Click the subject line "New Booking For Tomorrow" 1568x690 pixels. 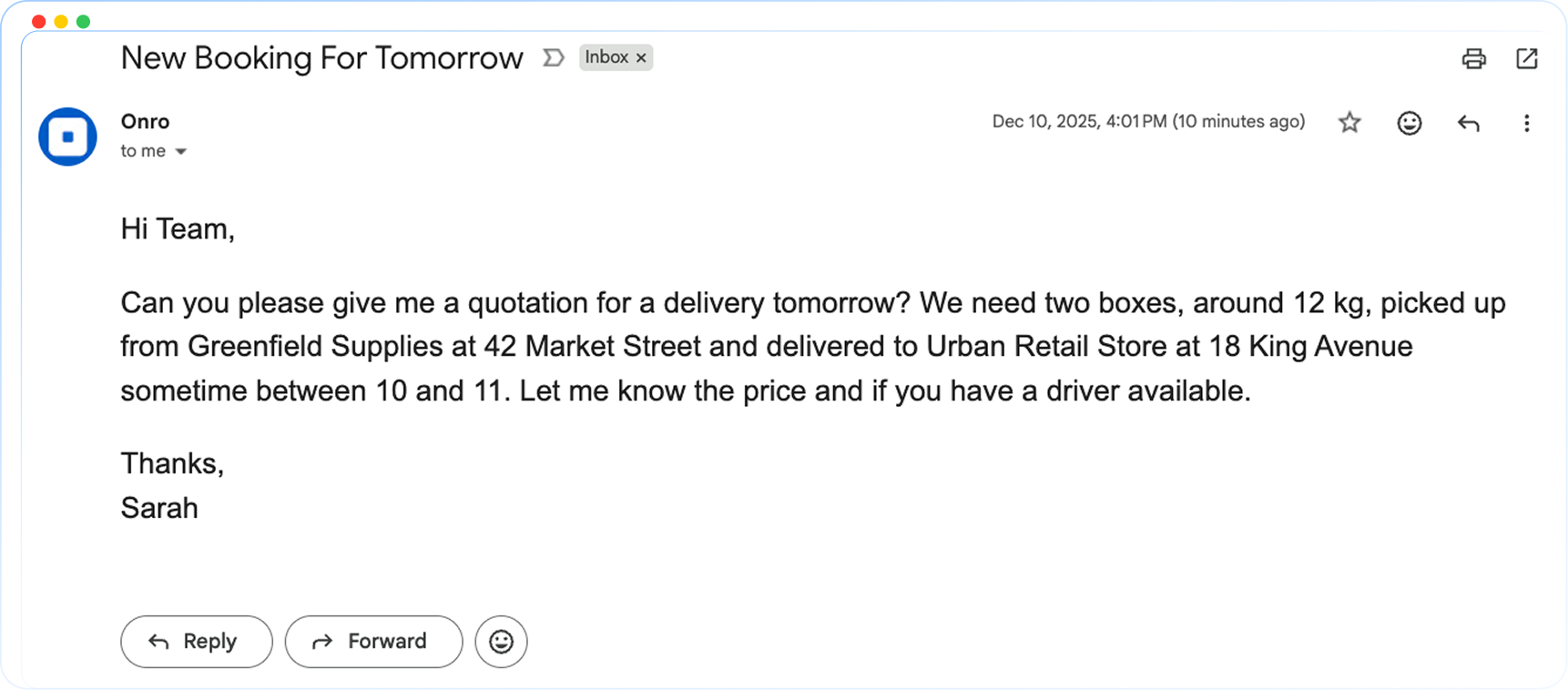pyautogui.click(x=321, y=58)
